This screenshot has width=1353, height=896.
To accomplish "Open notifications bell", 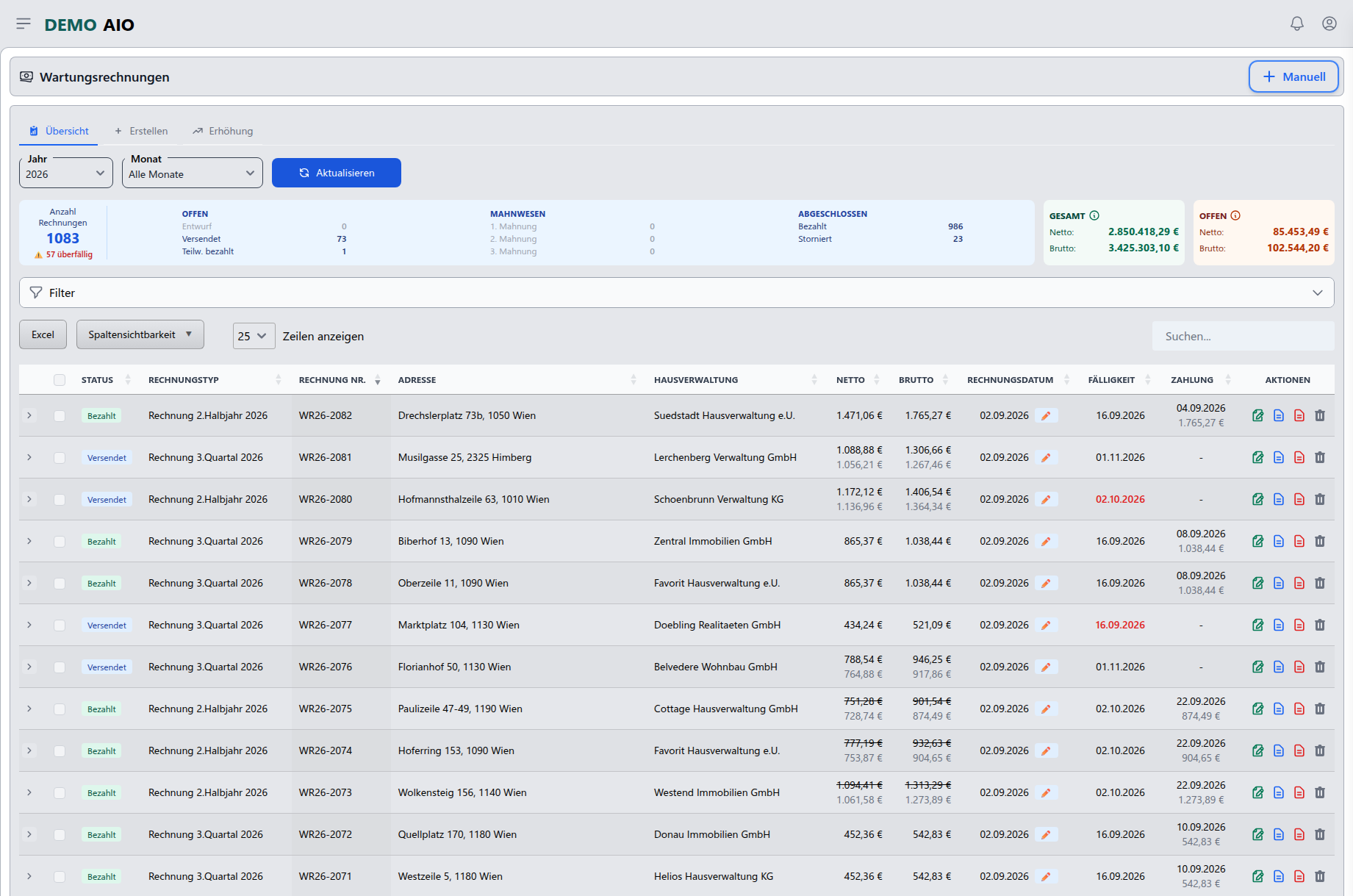I will (1297, 24).
